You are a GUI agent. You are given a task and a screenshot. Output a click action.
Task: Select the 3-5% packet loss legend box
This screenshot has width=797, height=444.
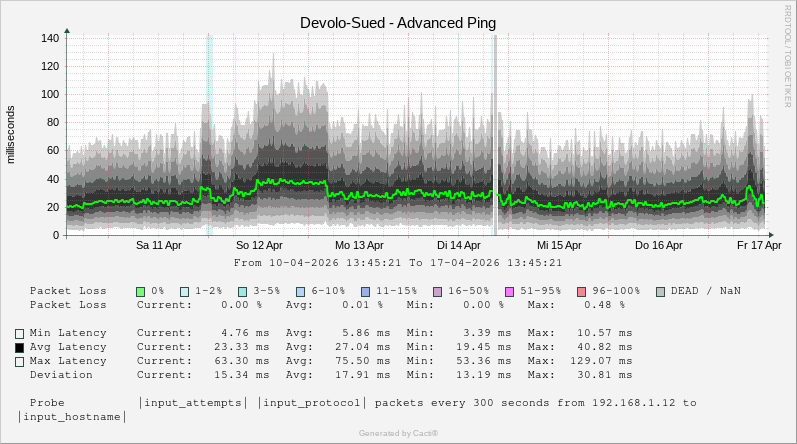[x=243, y=291]
